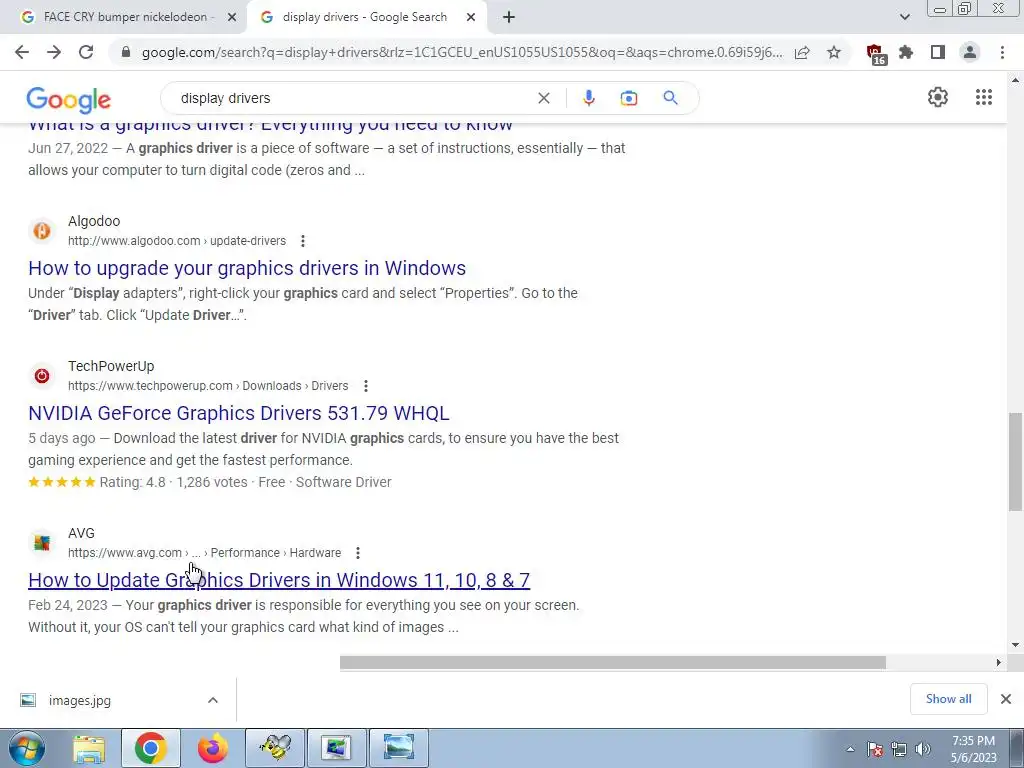
Task: Search by image camera icon
Action: [x=629, y=98]
